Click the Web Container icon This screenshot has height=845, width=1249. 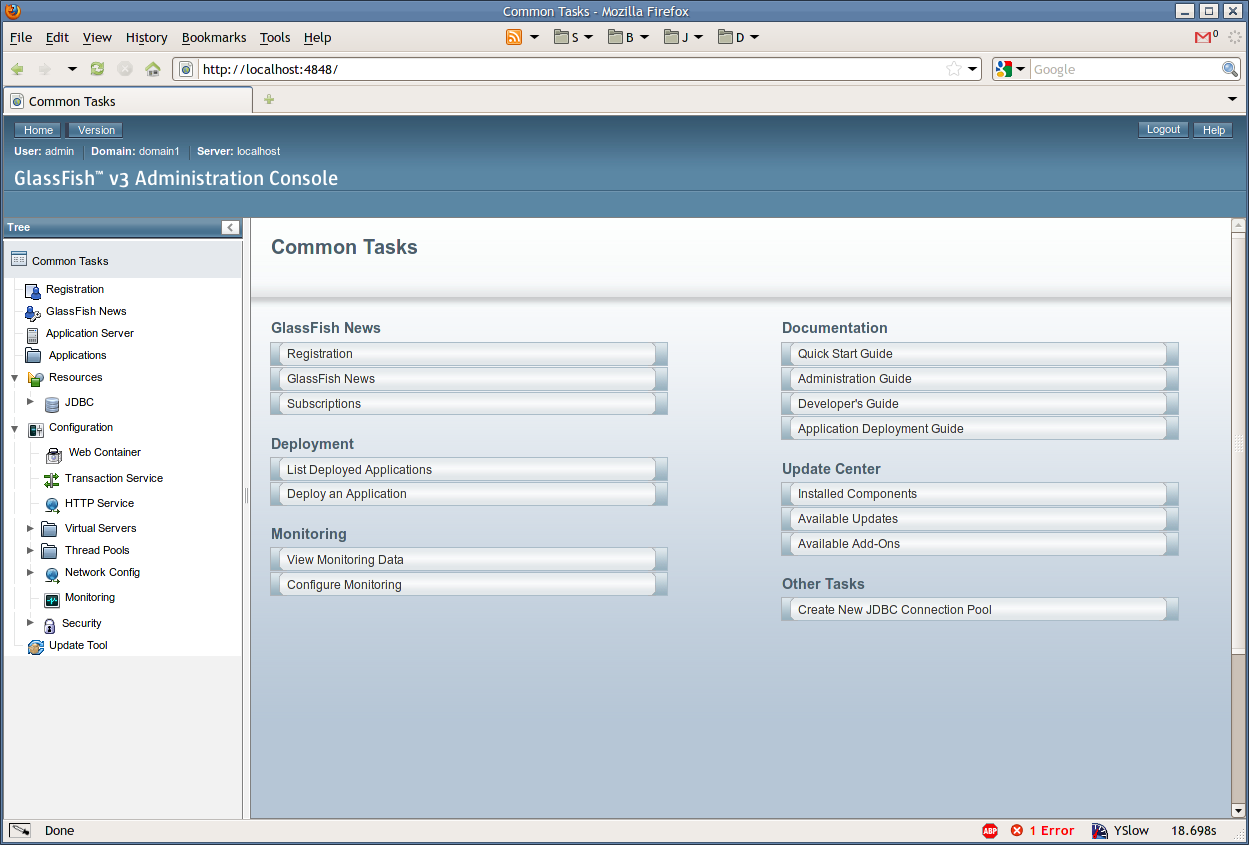pyautogui.click(x=54, y=453)
